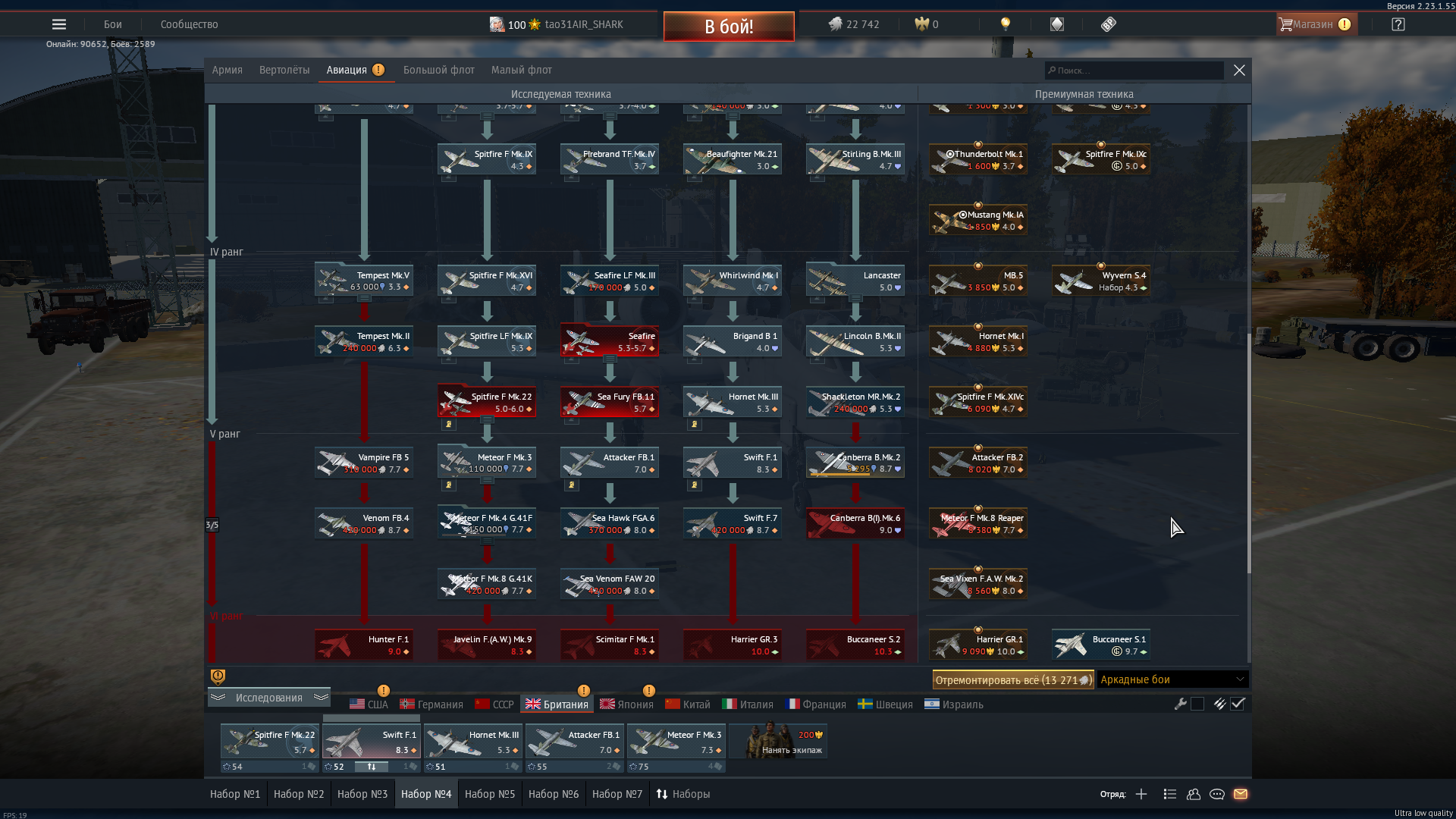Click the Silver Lions balance 22 742
The height and width of the screenshot is (819, 1456).
[x=854, y=24]
